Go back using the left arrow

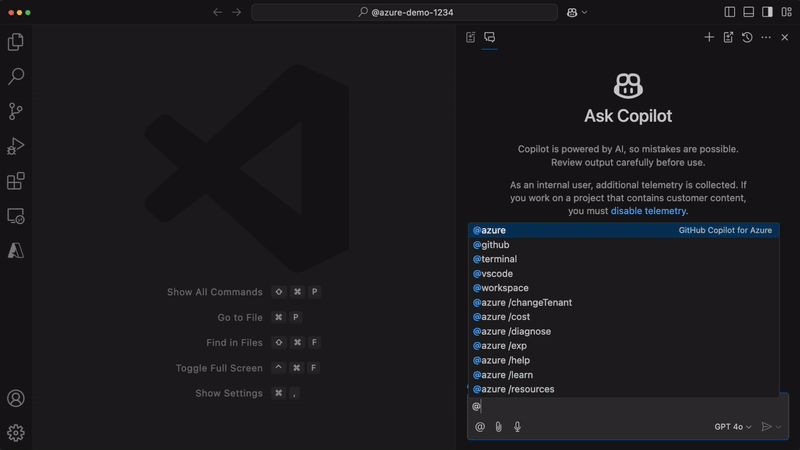click(217, 12)
